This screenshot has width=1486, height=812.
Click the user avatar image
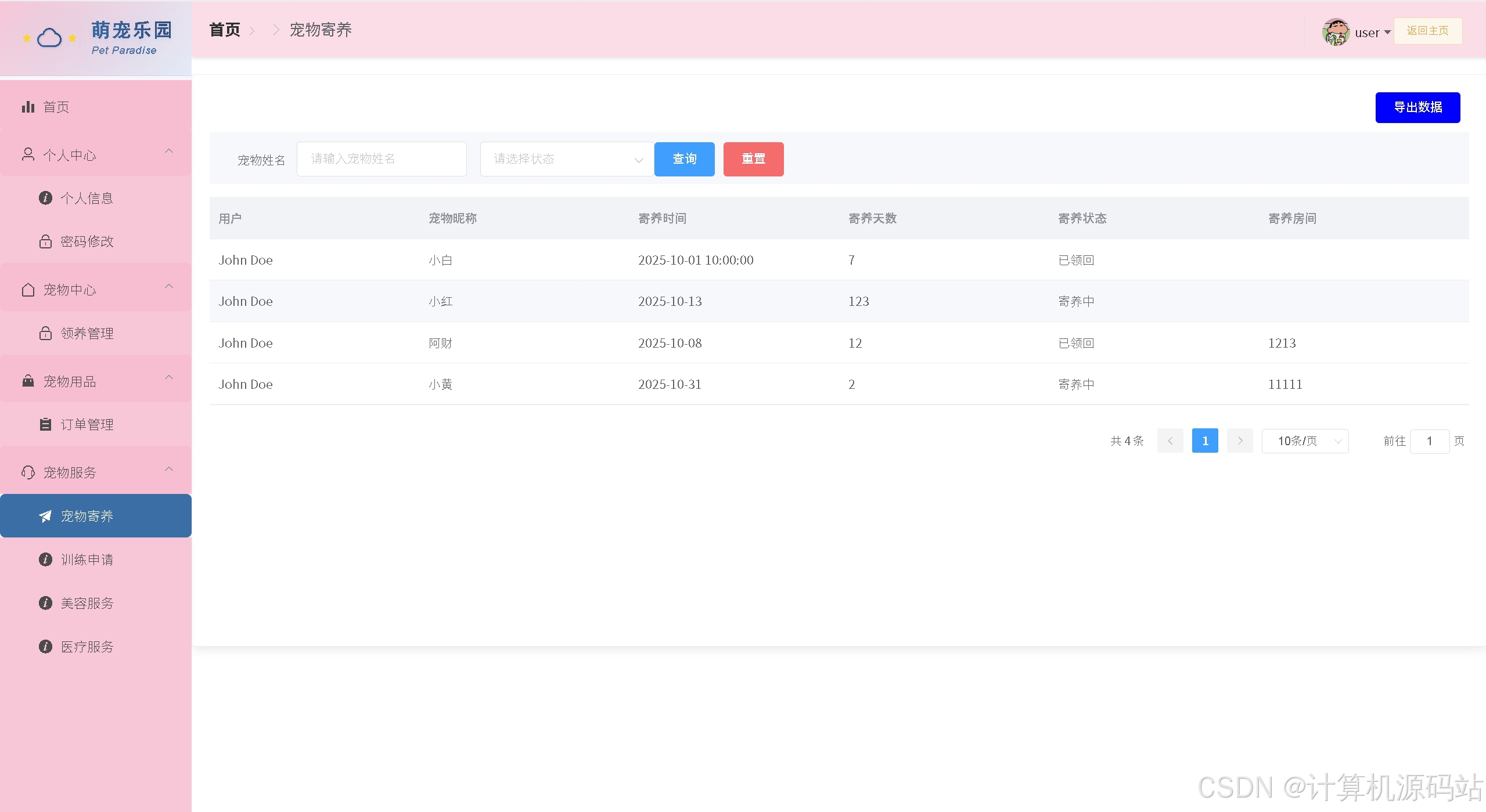(1336, 32)
